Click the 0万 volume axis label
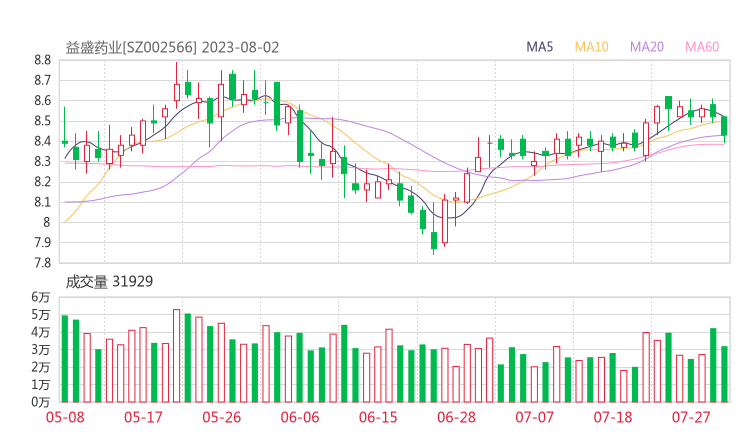Screen dimensions: 740x440 41,402
